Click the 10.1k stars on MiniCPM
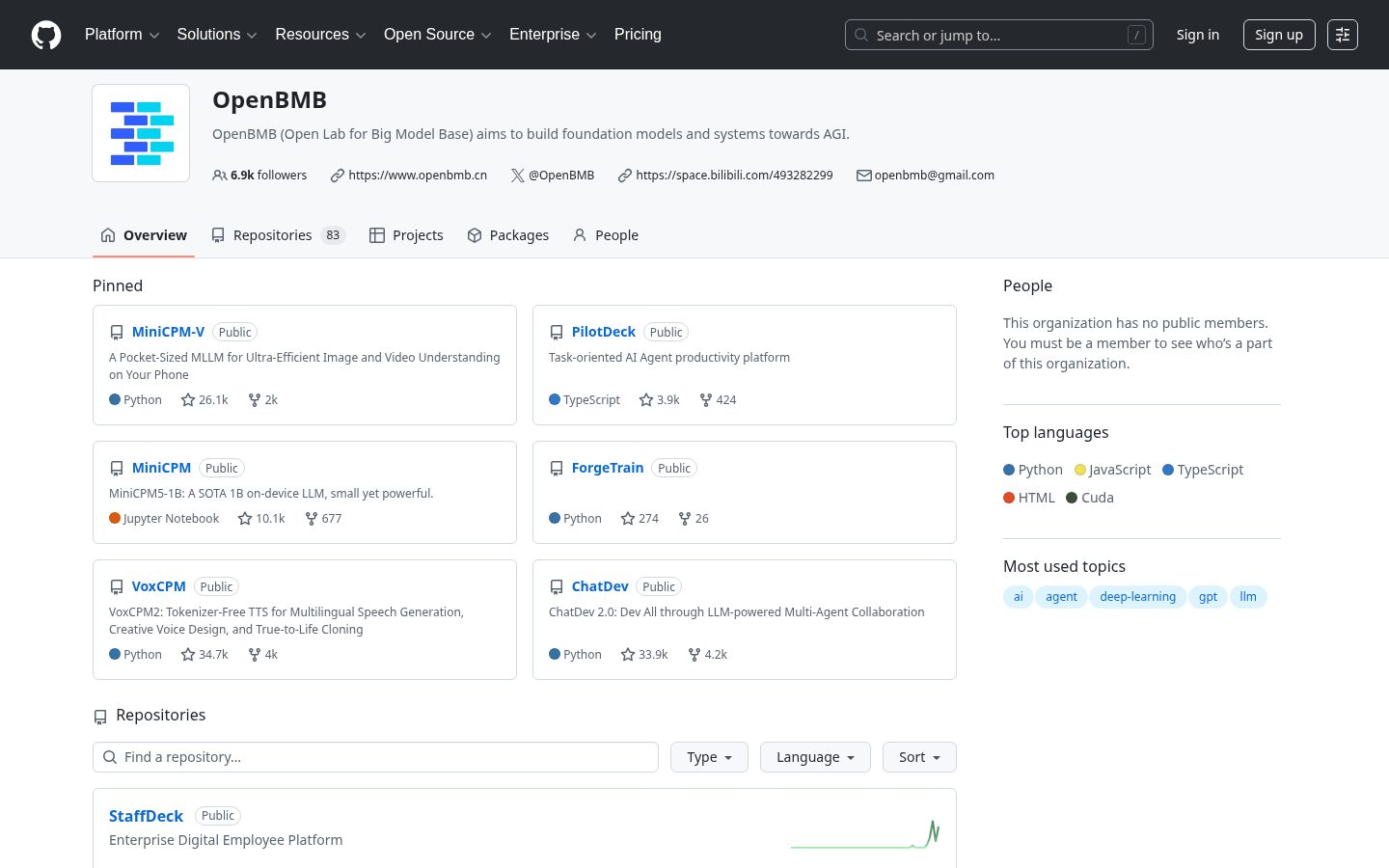This screenshot has height=868, width=1389. (x=261, y=518)
